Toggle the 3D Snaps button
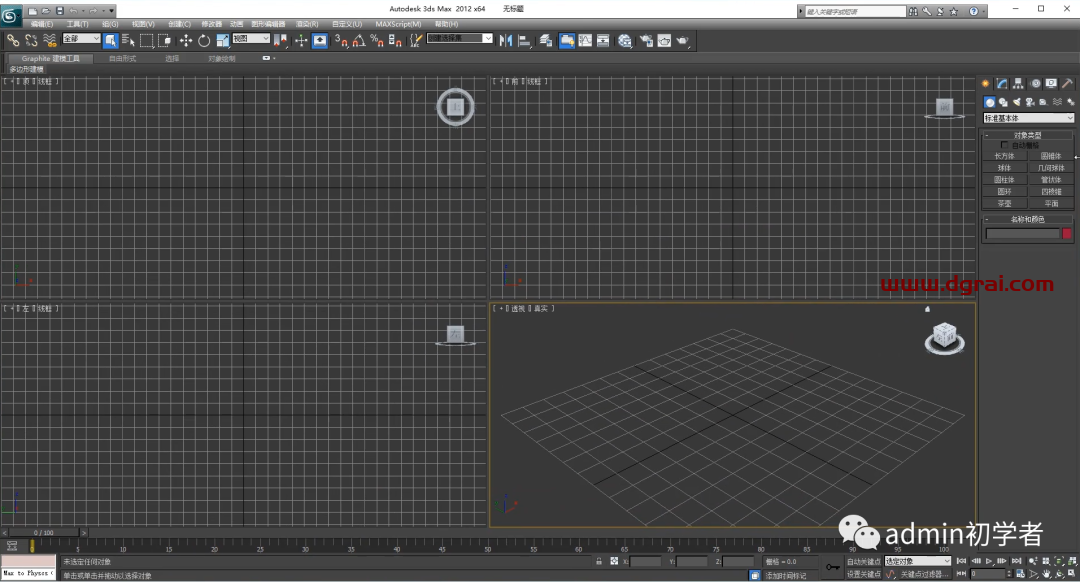Image resolution: width=1080 pixels, height=582 pixels. (341, 41)
